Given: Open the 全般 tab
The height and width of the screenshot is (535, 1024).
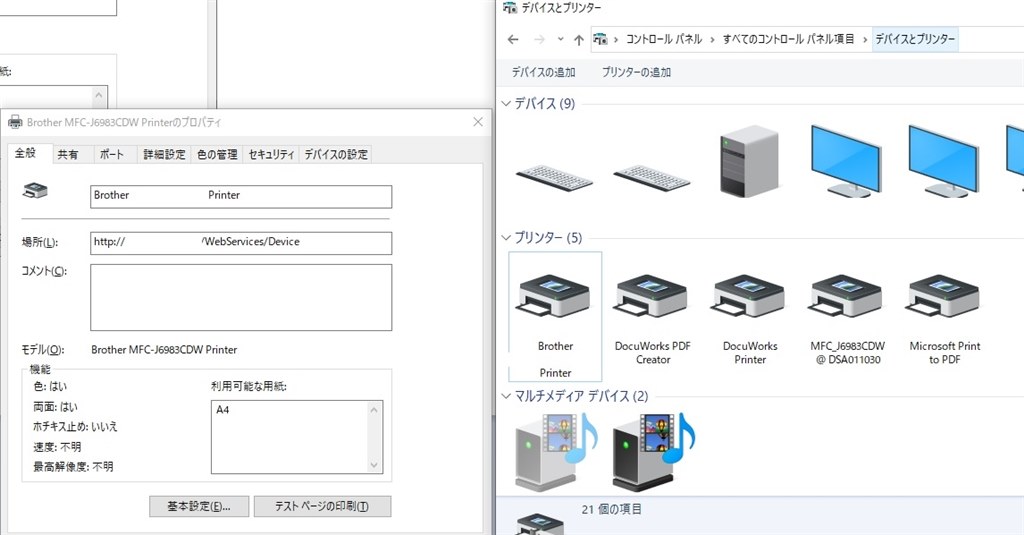Looking at the screenshot, I should 25,153.
